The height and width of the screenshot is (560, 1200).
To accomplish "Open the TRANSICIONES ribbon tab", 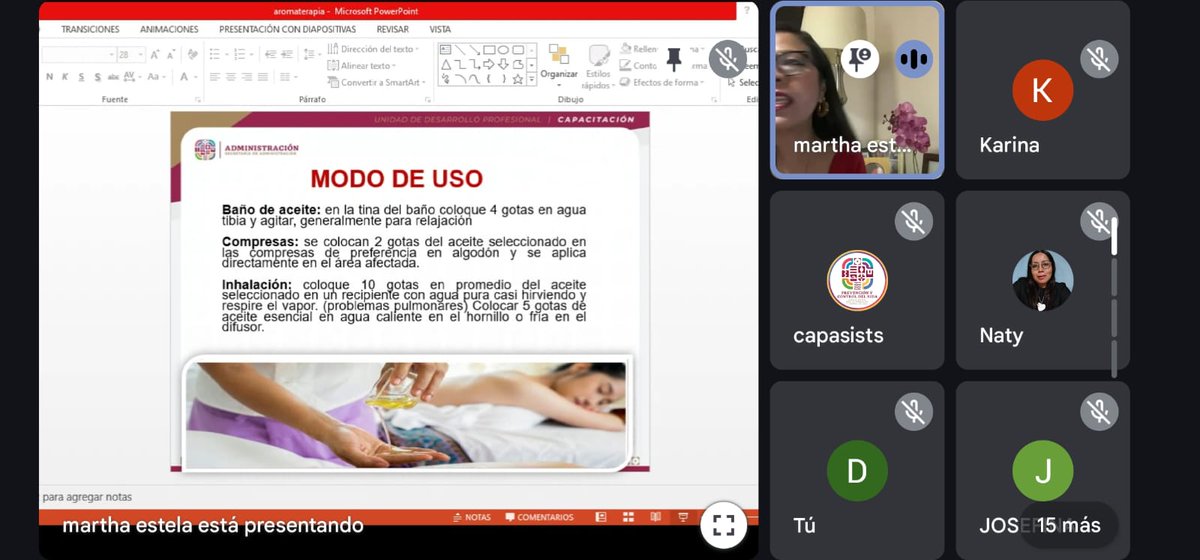I will [x=90, y=30].
